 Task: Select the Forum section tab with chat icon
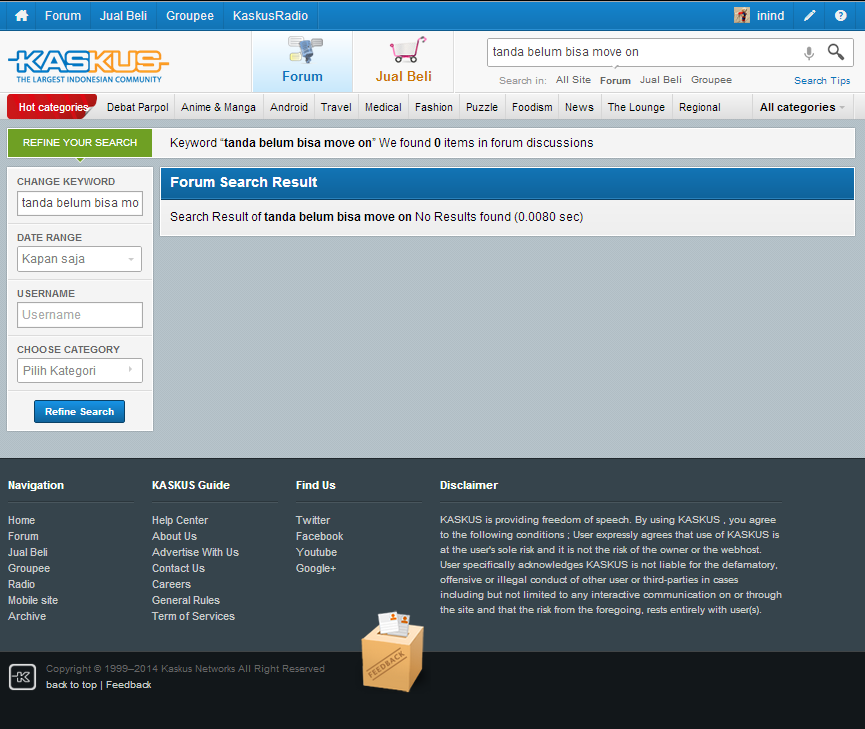(x=302, y=61)
